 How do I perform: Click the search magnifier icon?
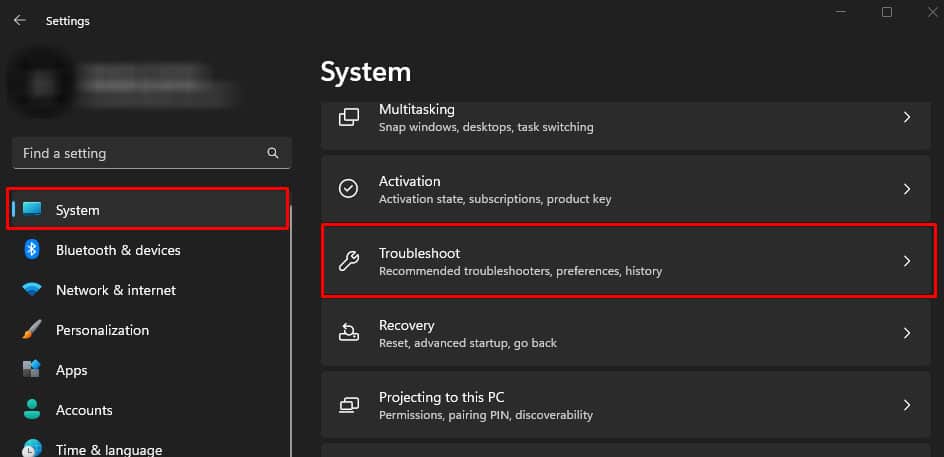[273, 153]
